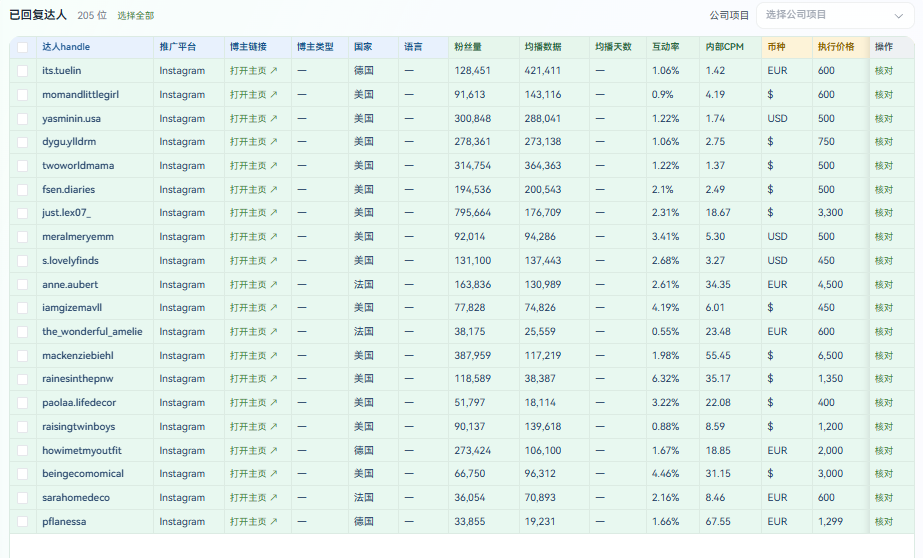
Task: Open mackenziebiehl homepage link
Action: click(253, 356)
